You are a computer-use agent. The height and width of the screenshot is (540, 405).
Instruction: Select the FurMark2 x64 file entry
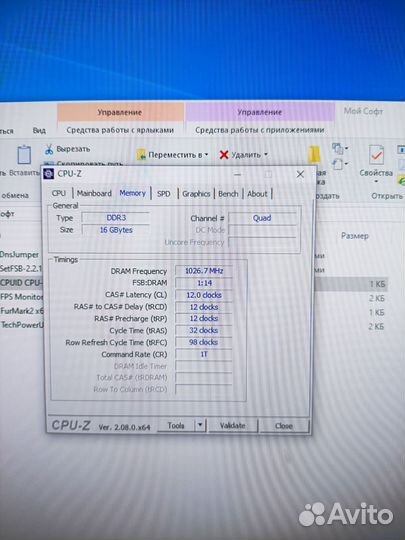[x=21, y=311]
